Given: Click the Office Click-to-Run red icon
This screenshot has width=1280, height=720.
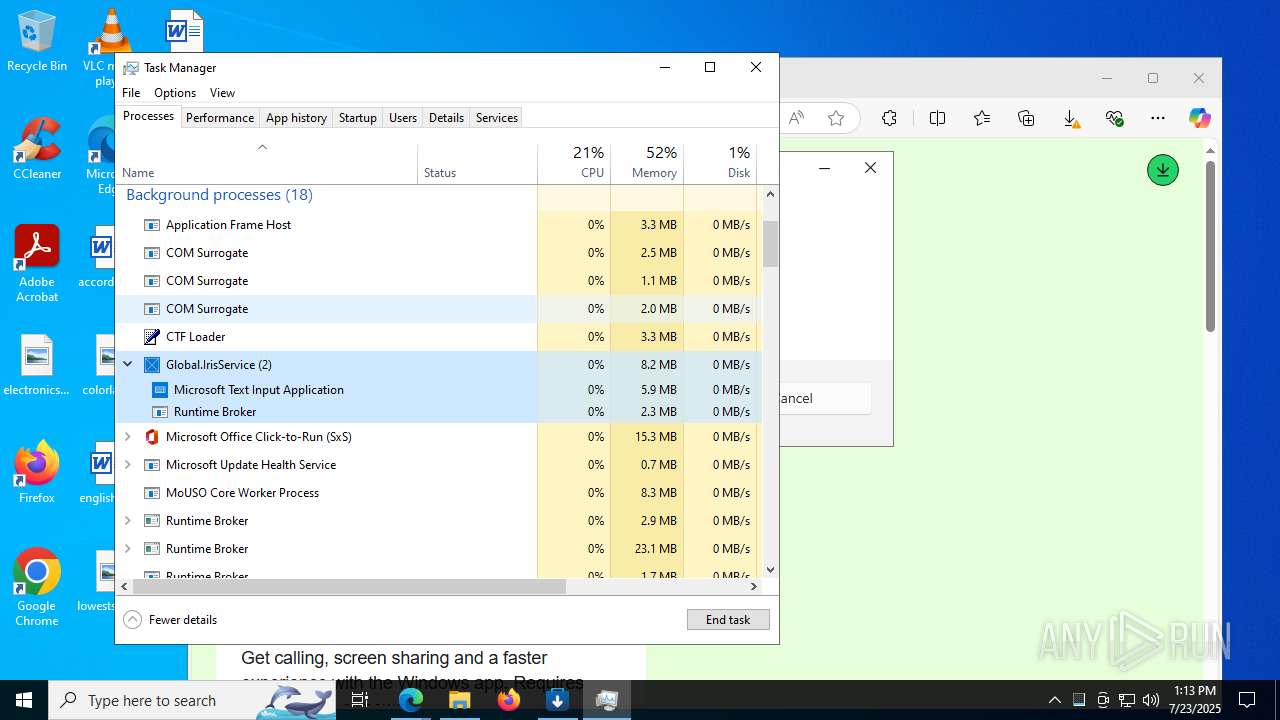Looking at the screenshot, I should (152, 437).
